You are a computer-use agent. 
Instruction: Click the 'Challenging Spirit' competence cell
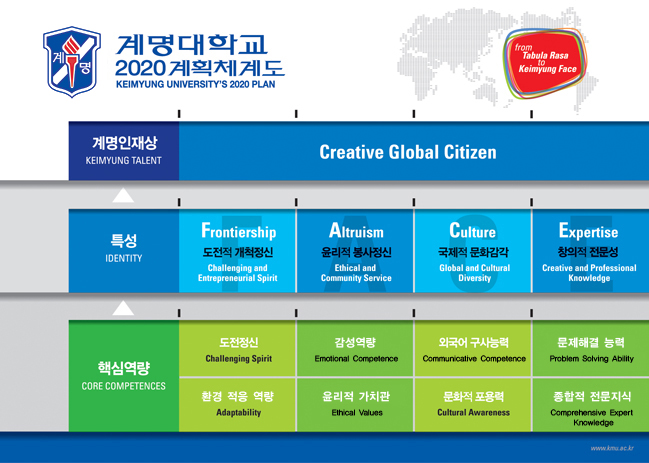238,348
